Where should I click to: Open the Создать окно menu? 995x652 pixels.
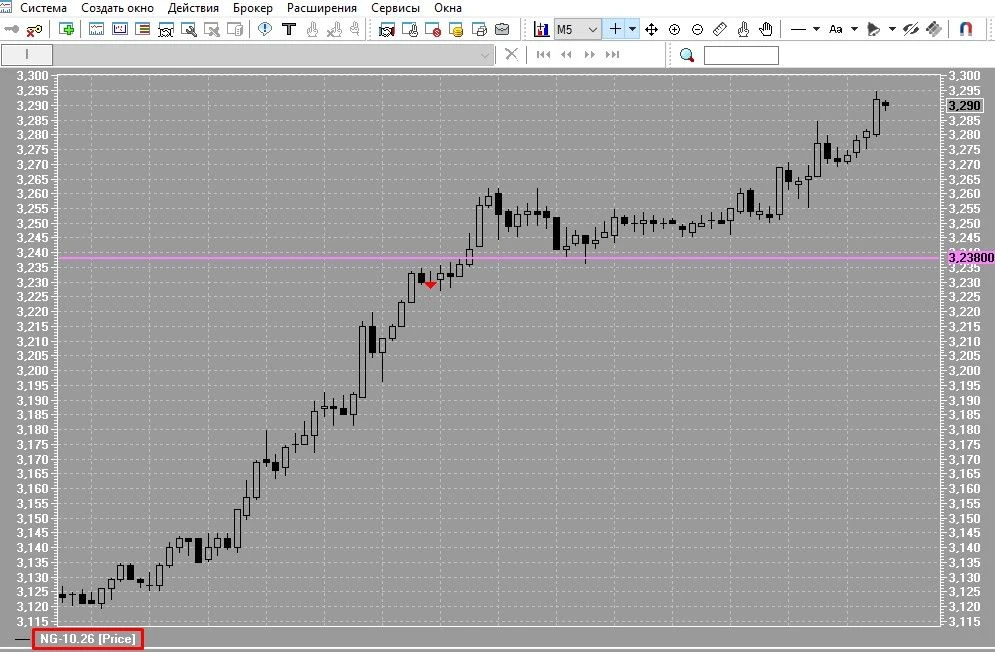117,8
